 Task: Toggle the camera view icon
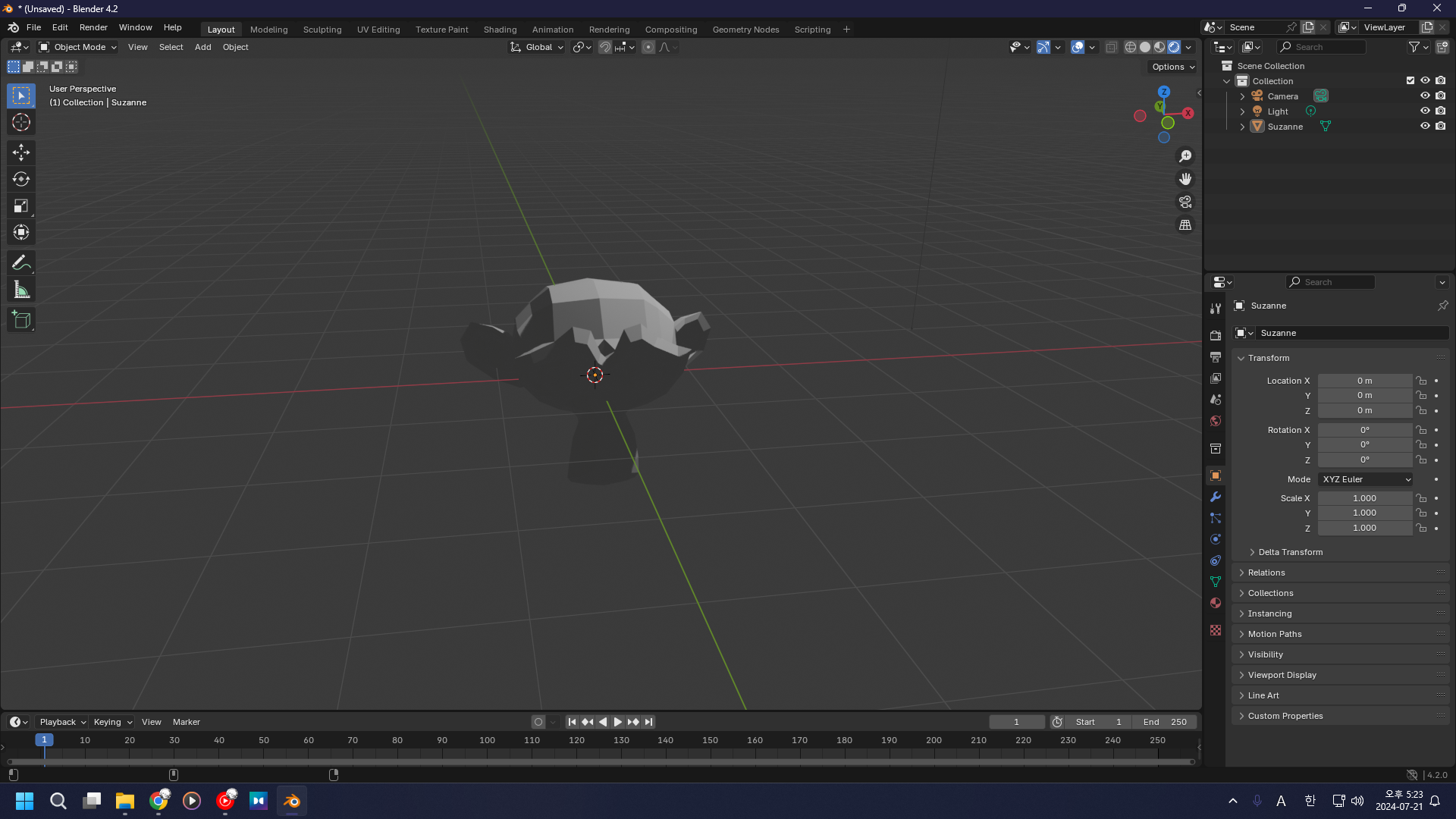tap(1185, 202)
